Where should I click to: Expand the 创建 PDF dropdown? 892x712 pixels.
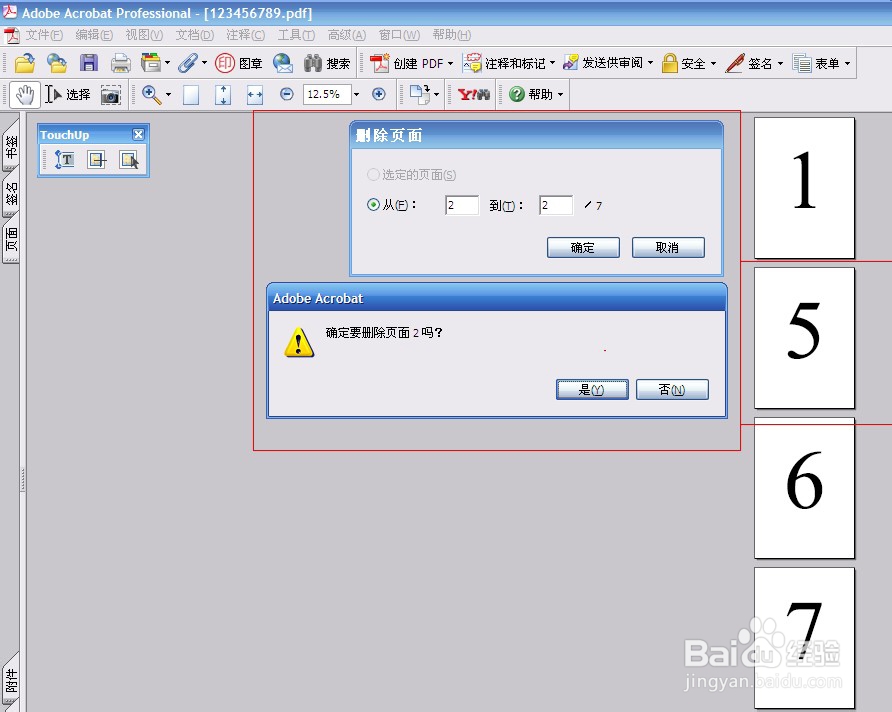pos(451,63)
